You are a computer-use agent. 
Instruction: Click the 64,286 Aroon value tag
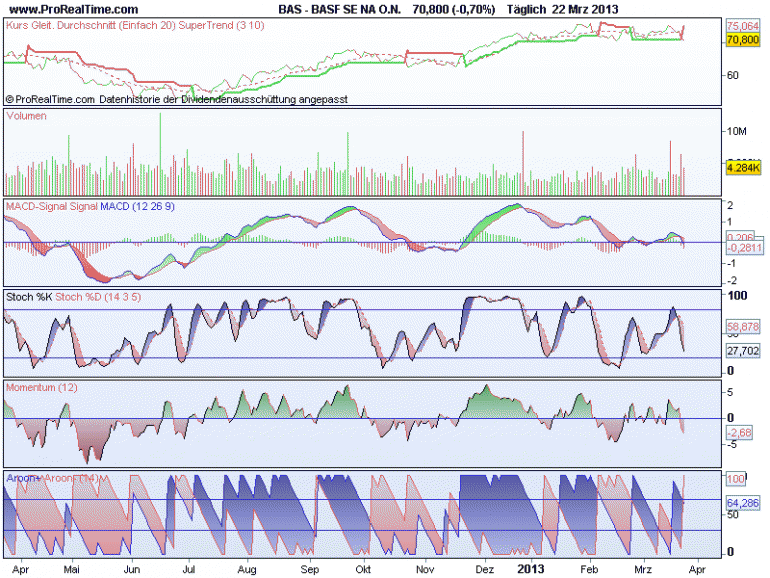[x=743, y=503]
